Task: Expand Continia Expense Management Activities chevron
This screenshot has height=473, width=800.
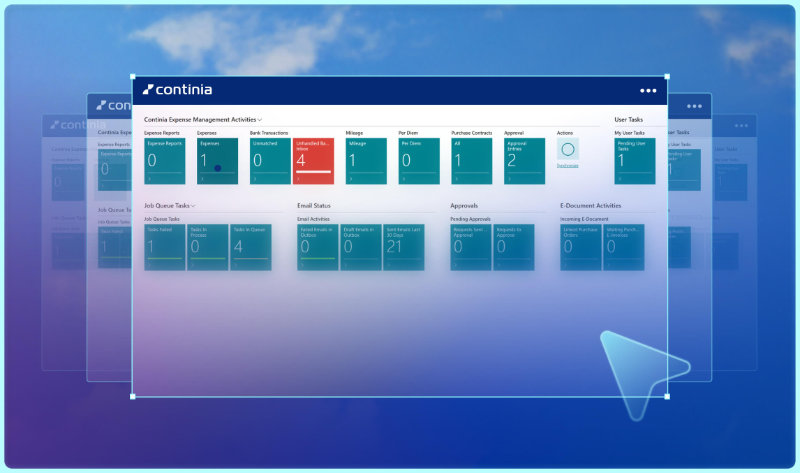Action: tap(260, 120)
